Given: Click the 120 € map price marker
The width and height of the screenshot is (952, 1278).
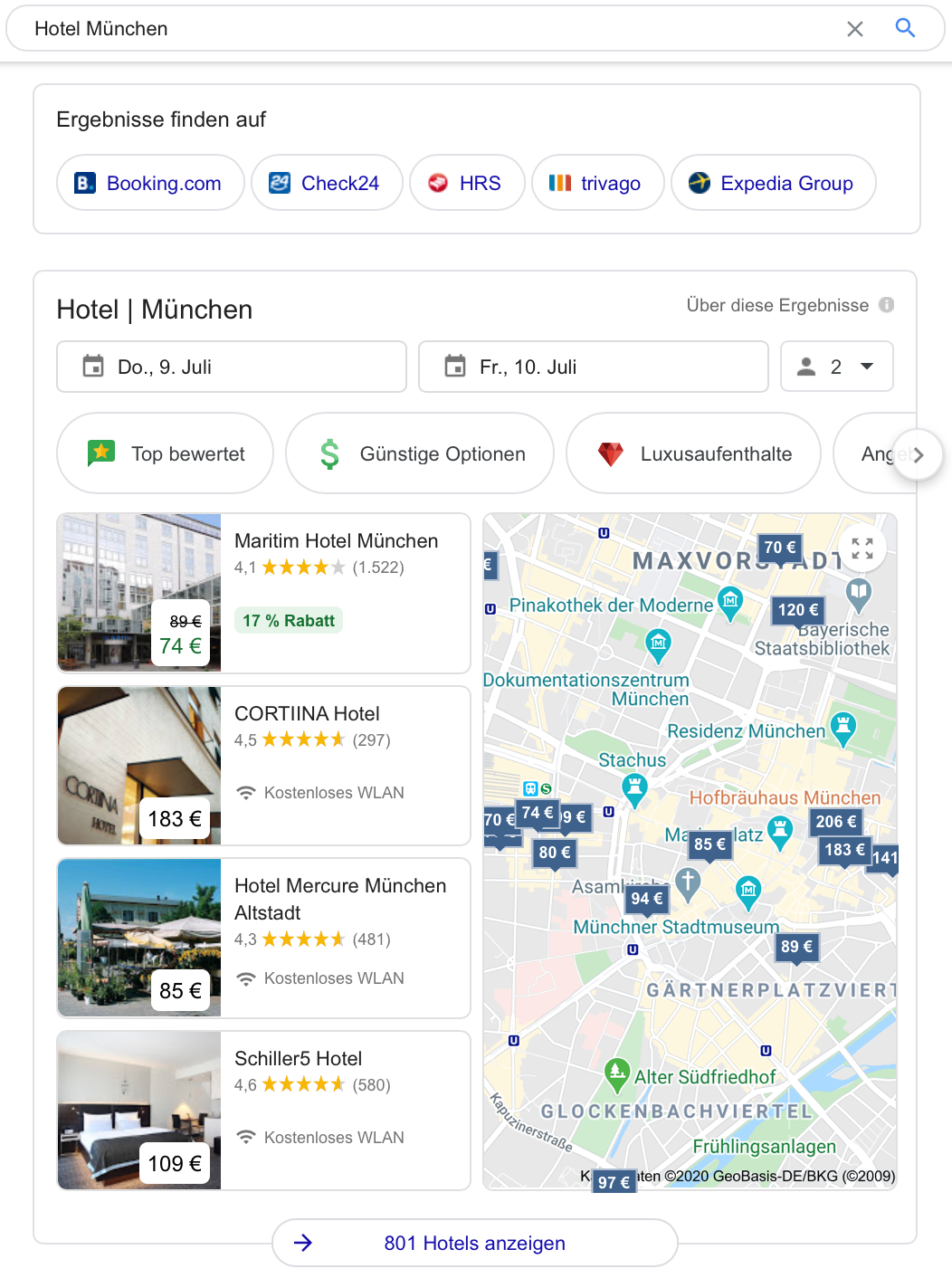Looking at the screenshot, I should point(798,611).
